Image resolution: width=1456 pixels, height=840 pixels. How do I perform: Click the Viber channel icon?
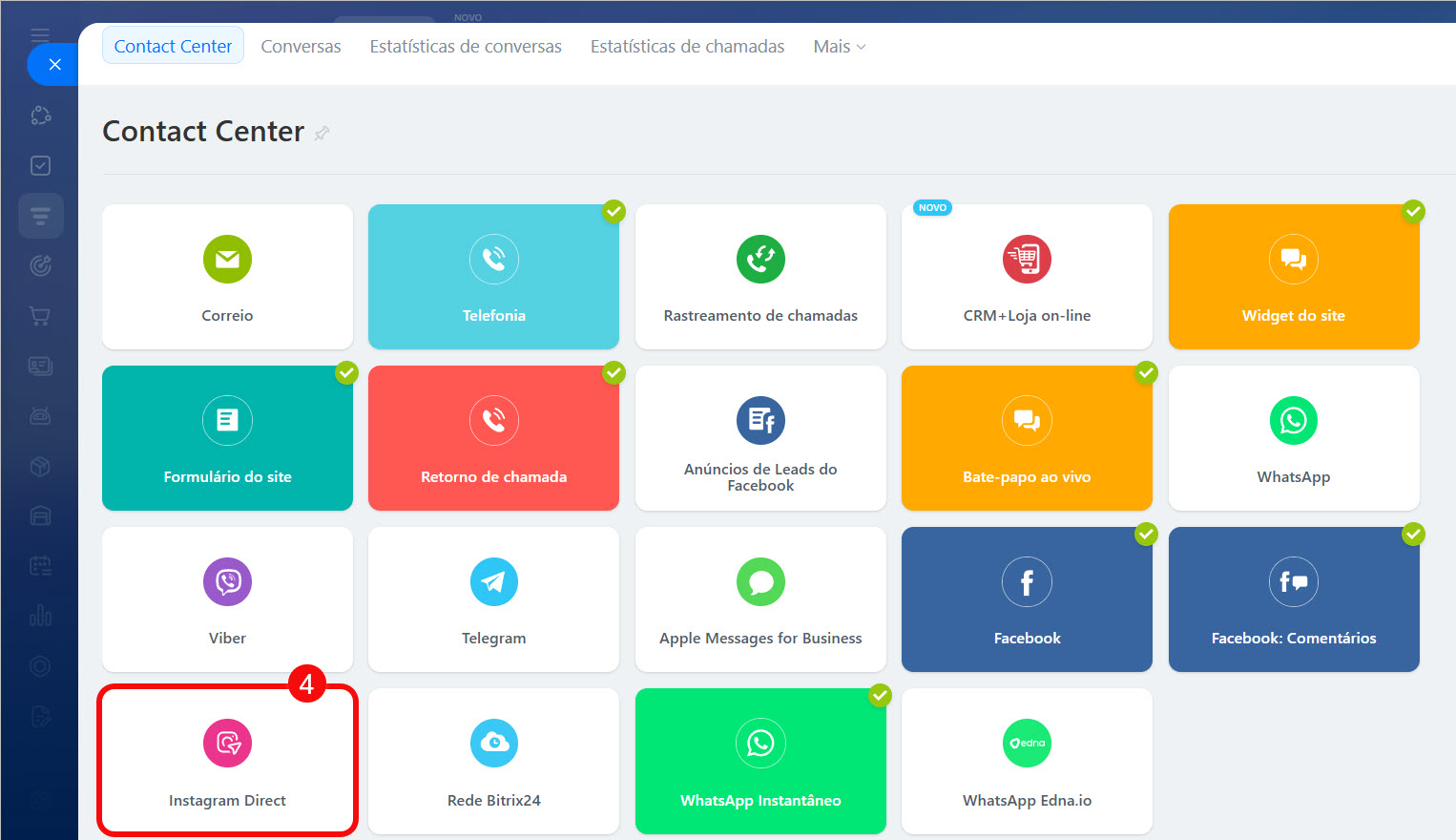click(227, 581)
